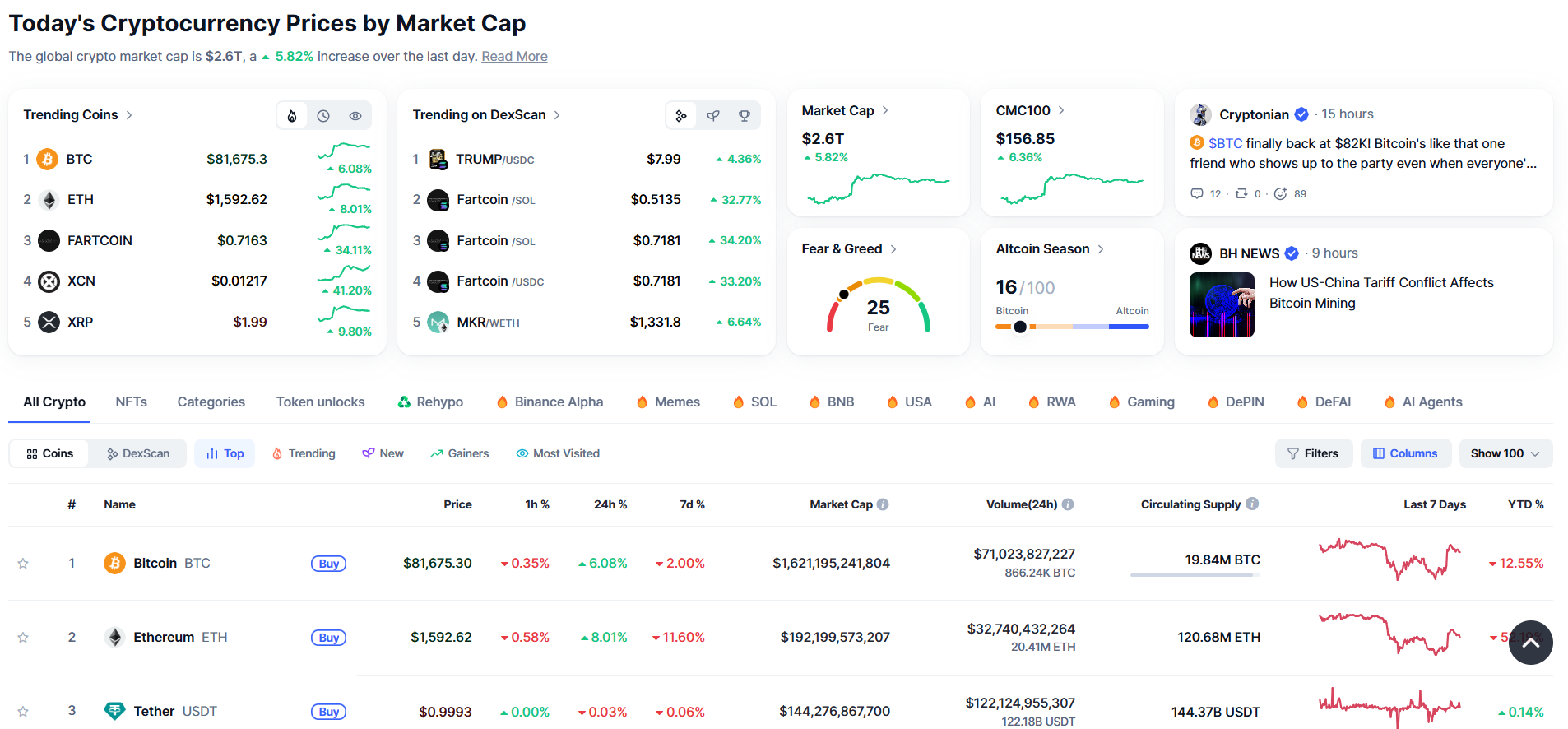1568x729 pixels.
Task: Click the Bitcoin Last 7 Days sparkline
Action: pyautogui.click(x=1390, y=559)
